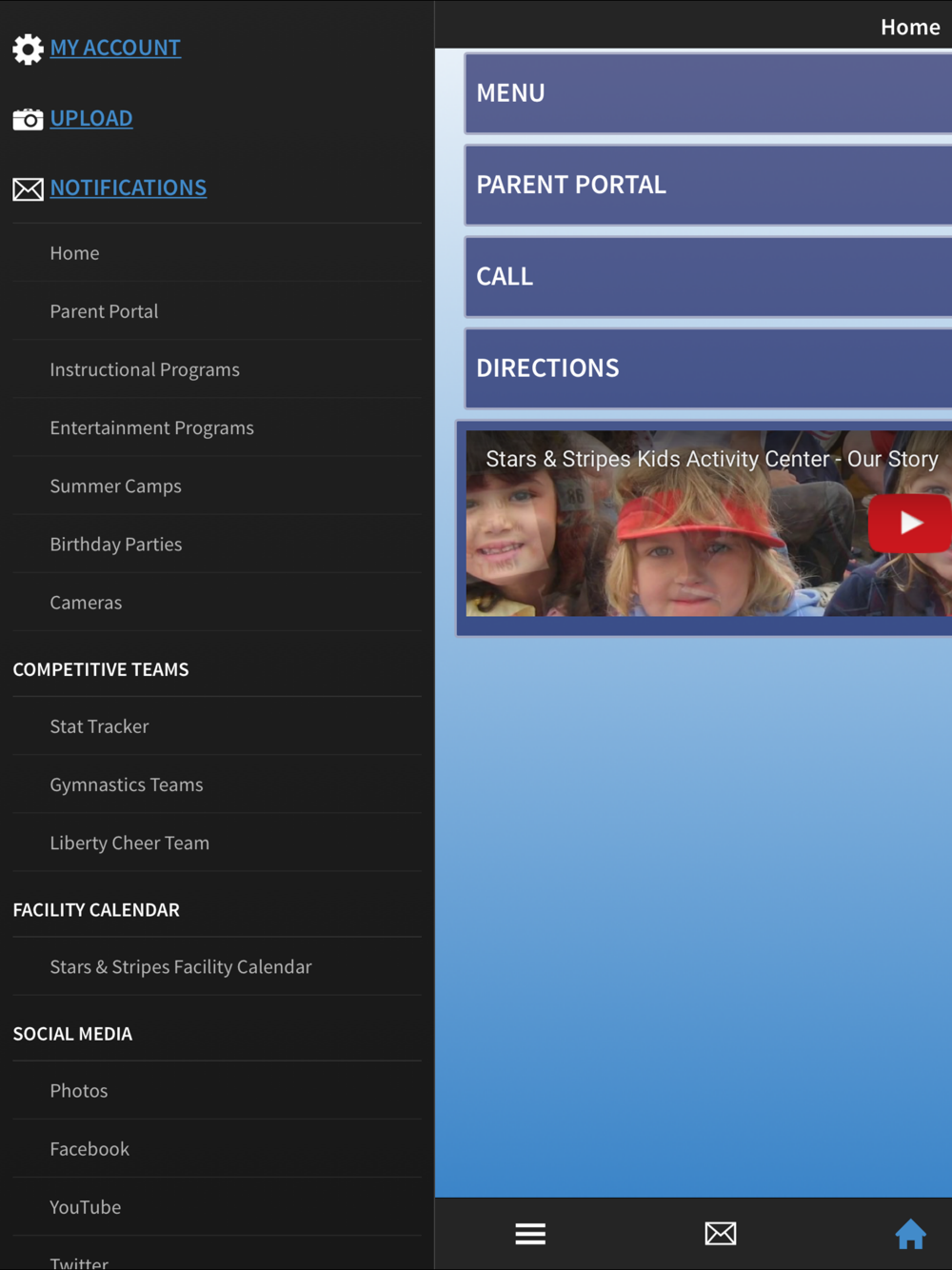Tap the MENU button
The width and height of the screenshot is (952, 1270).
708,93
